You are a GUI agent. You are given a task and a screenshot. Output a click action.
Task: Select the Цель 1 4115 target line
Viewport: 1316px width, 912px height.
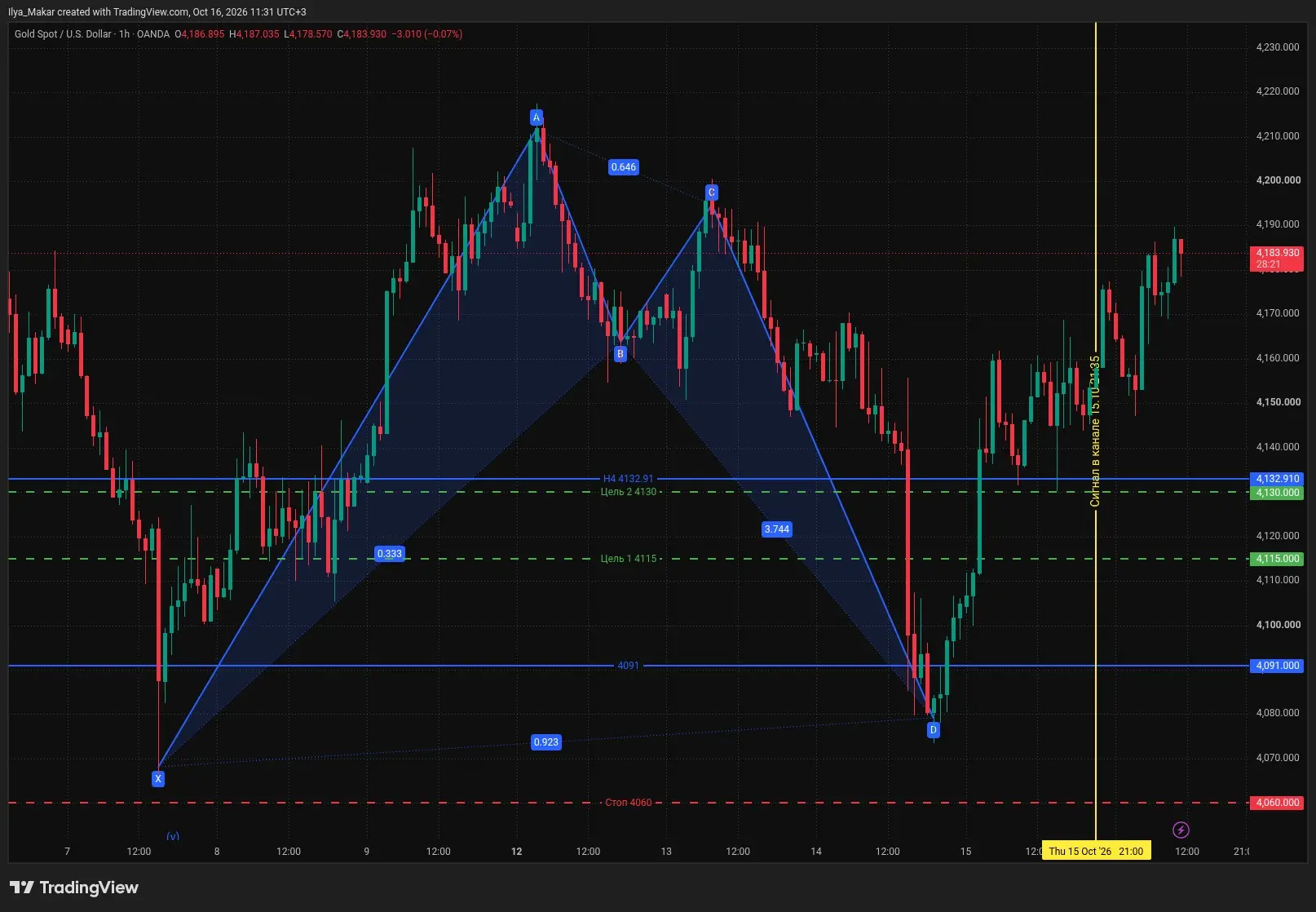point(629,559)
